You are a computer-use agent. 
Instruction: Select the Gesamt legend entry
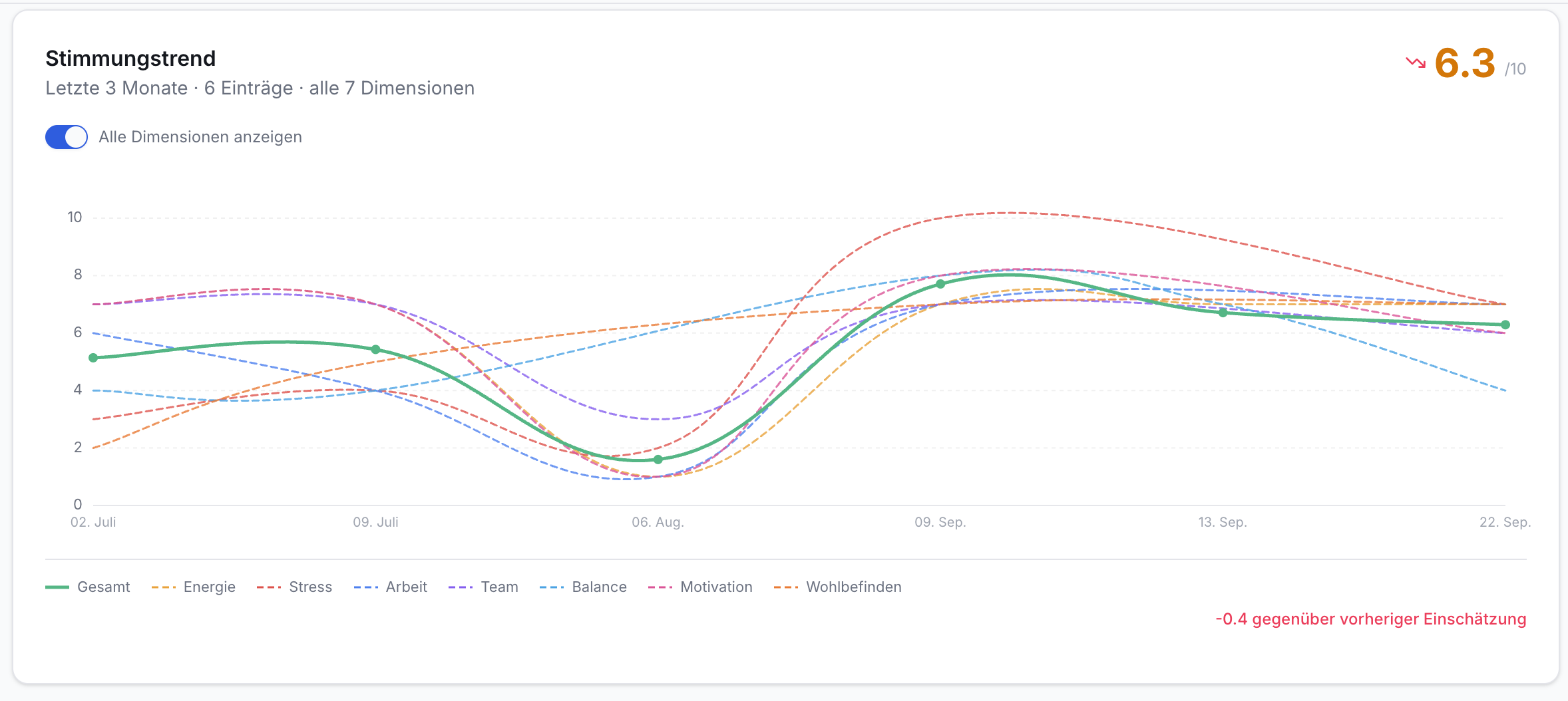88,587
